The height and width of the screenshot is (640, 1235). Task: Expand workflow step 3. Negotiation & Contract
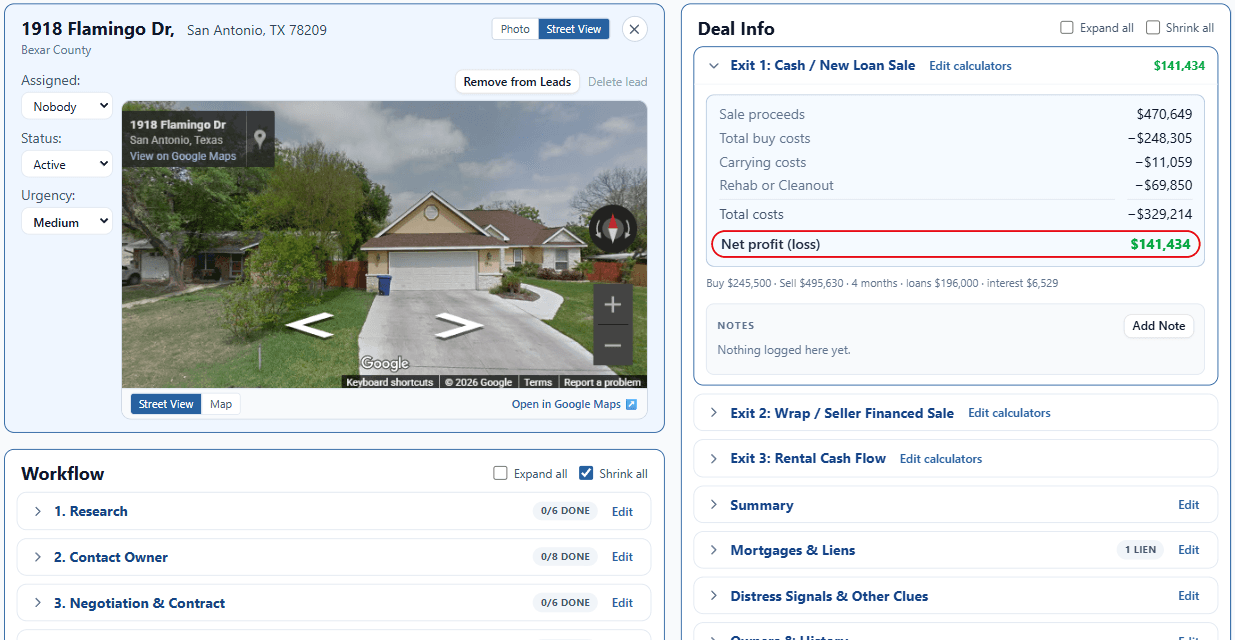click(x=38, y=603)
